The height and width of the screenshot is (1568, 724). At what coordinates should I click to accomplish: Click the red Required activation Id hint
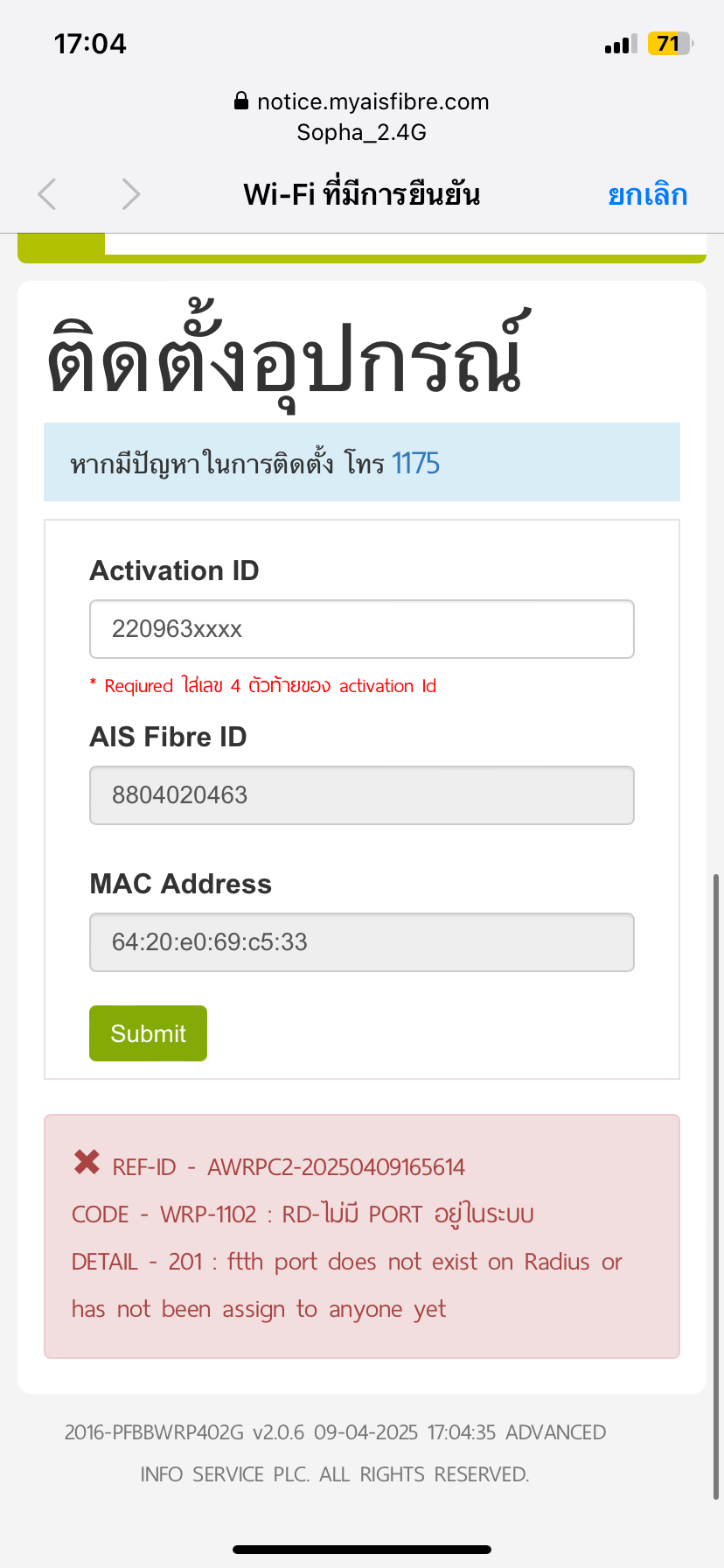[262, 686]
